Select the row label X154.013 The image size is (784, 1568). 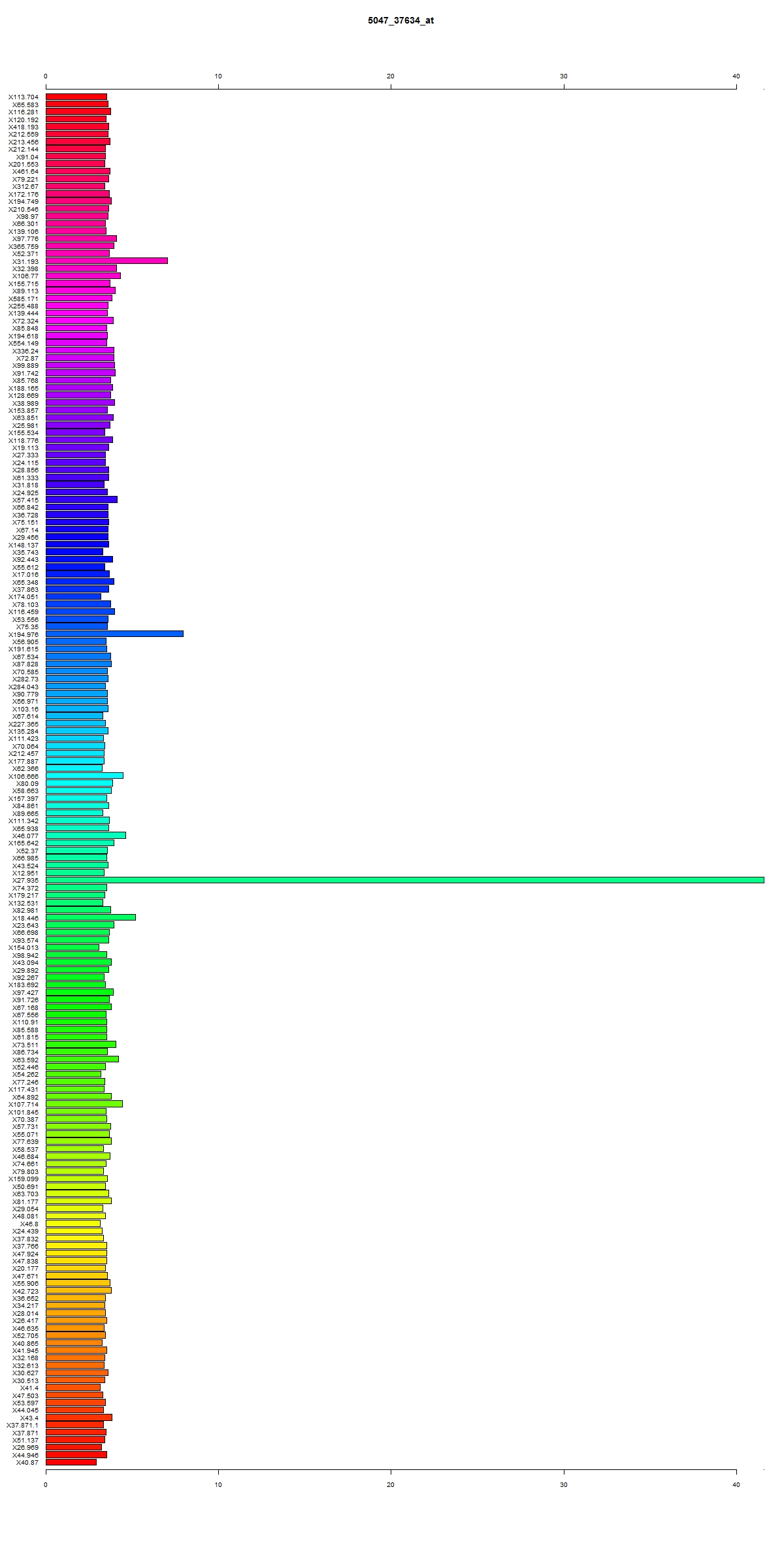24,948
